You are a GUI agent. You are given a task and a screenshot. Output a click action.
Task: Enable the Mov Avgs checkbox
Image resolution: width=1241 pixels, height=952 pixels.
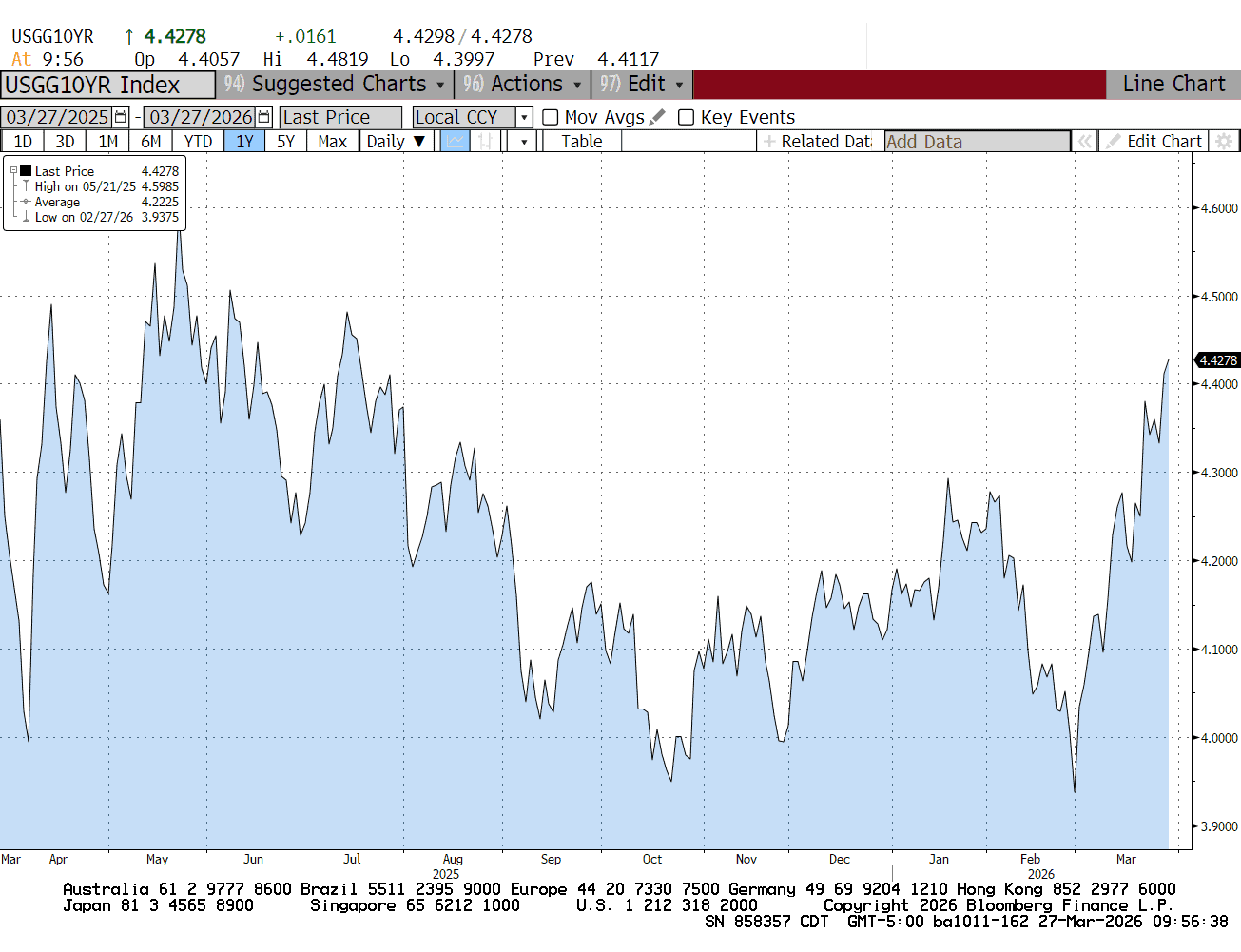pyautogui.click(x=550, y=117)
